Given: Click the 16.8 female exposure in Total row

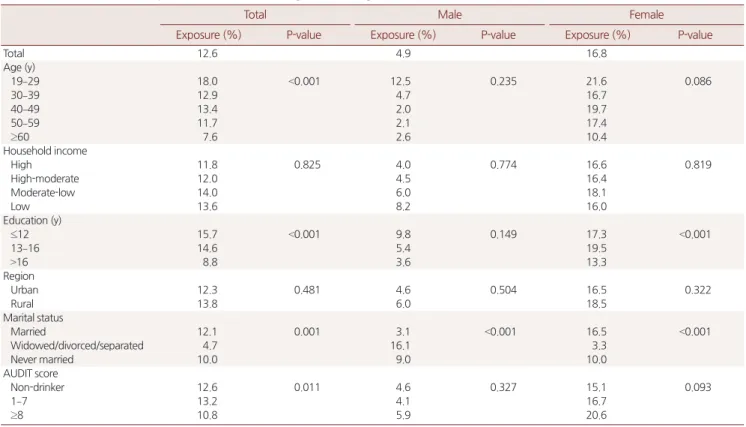Looking at the screenshot, I should click(597, 53).
